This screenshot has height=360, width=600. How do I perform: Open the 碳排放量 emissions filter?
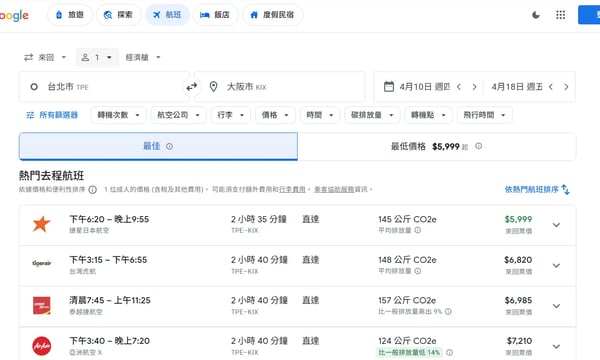372,115
